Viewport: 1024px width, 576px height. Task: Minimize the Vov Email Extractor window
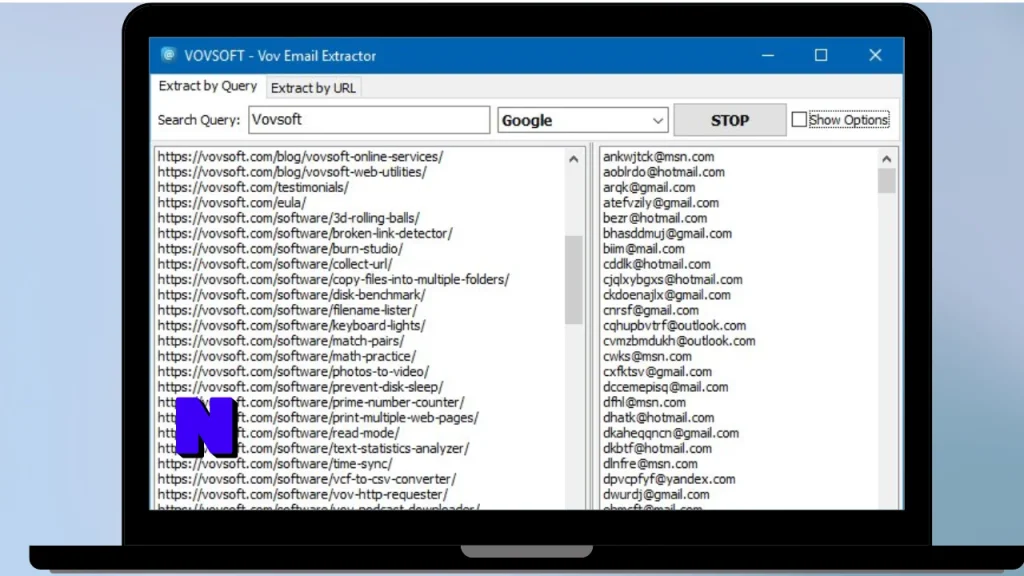click(768, 56)
